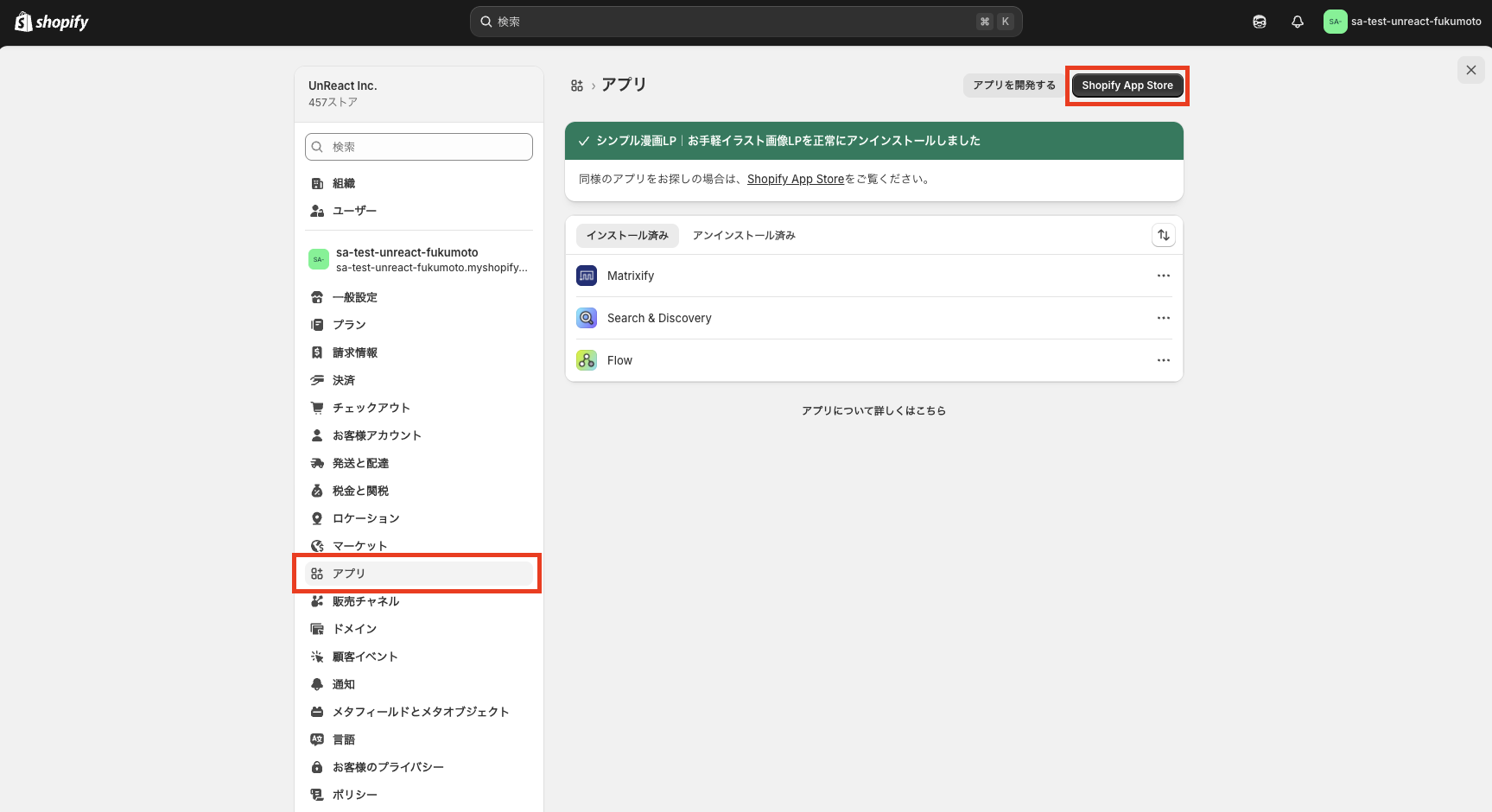The image size is (1492, 812).
Task: Open ポリシー settings
Action: point(419,795)
